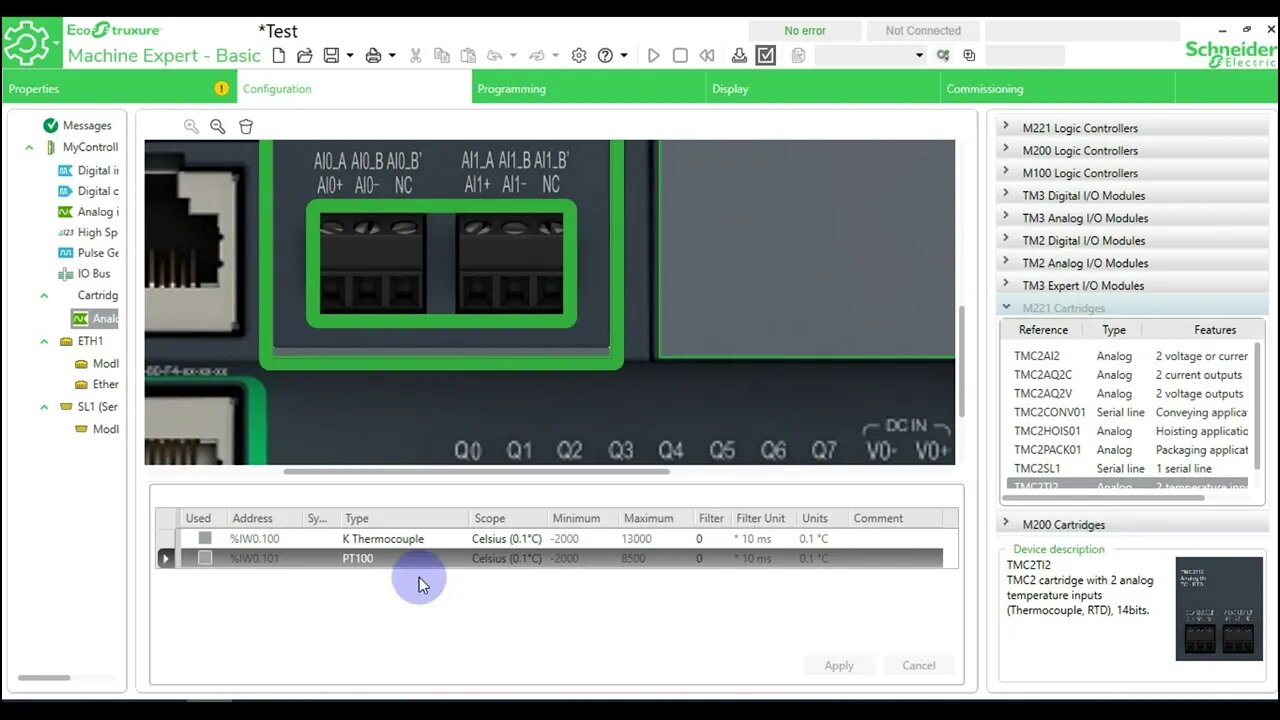Toggle Used checkbox for %IW0.101
The height and width of the screenshot is (720, 1280).
[x=205, y=558]
